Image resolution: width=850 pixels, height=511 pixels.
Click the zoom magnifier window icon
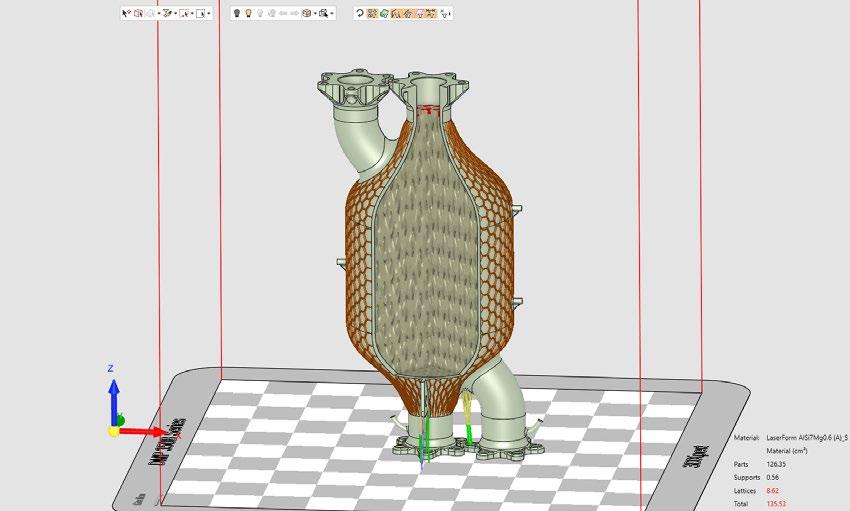[x=323, y=13]
